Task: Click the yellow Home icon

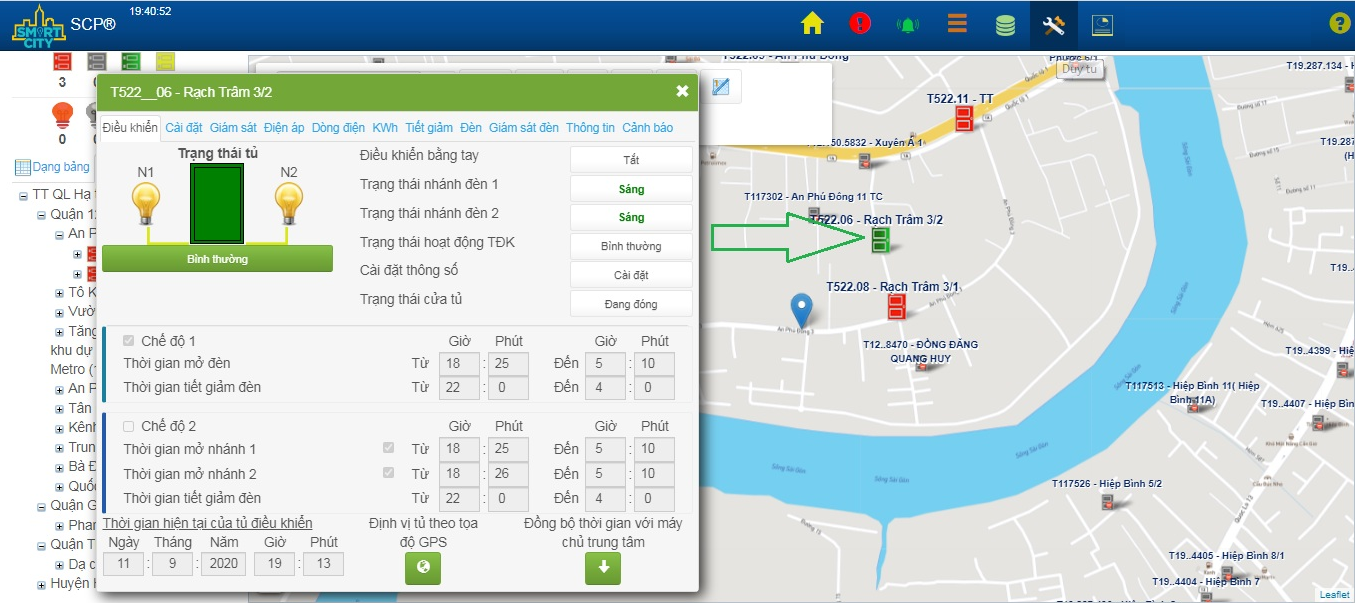Action: (x=812, y=24)
